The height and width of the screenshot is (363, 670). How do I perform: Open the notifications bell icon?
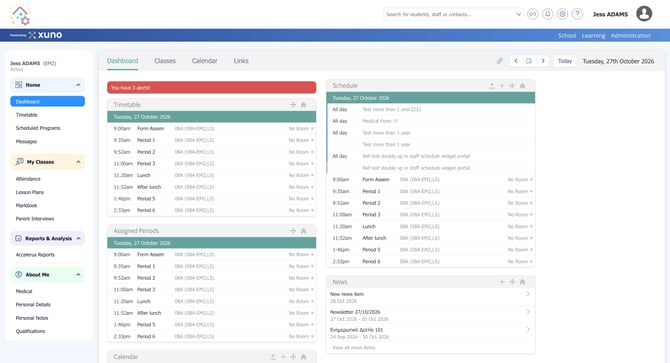tap(547, 14)
